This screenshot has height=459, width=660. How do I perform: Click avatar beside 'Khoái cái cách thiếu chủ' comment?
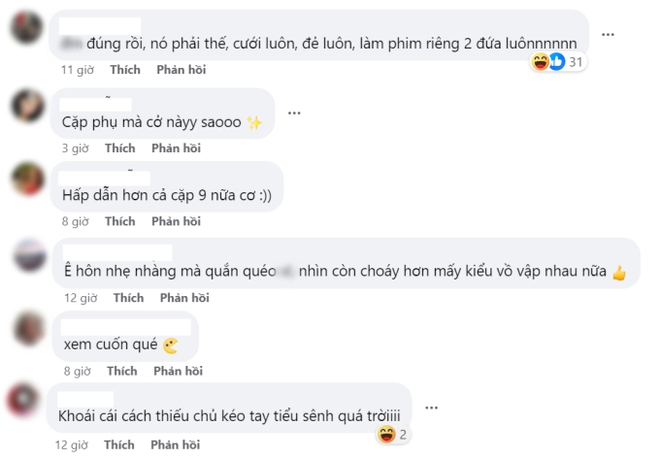pyautogui.click(x=26, y=402)
